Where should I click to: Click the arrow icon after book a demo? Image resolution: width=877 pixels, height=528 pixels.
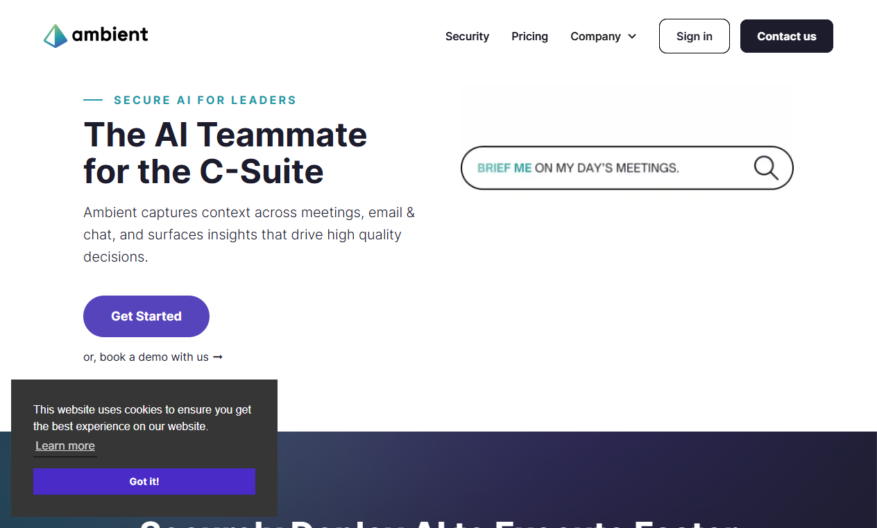[218, 357]
